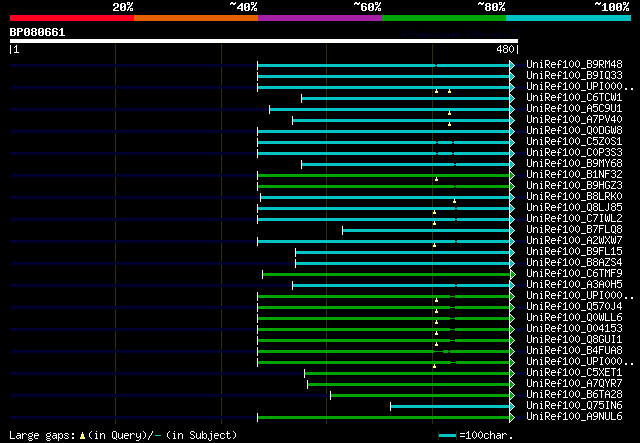The image size is (640, 443).
Task: Select the UniRef100_Q8LJ85 label
Action: coord(574,207)
